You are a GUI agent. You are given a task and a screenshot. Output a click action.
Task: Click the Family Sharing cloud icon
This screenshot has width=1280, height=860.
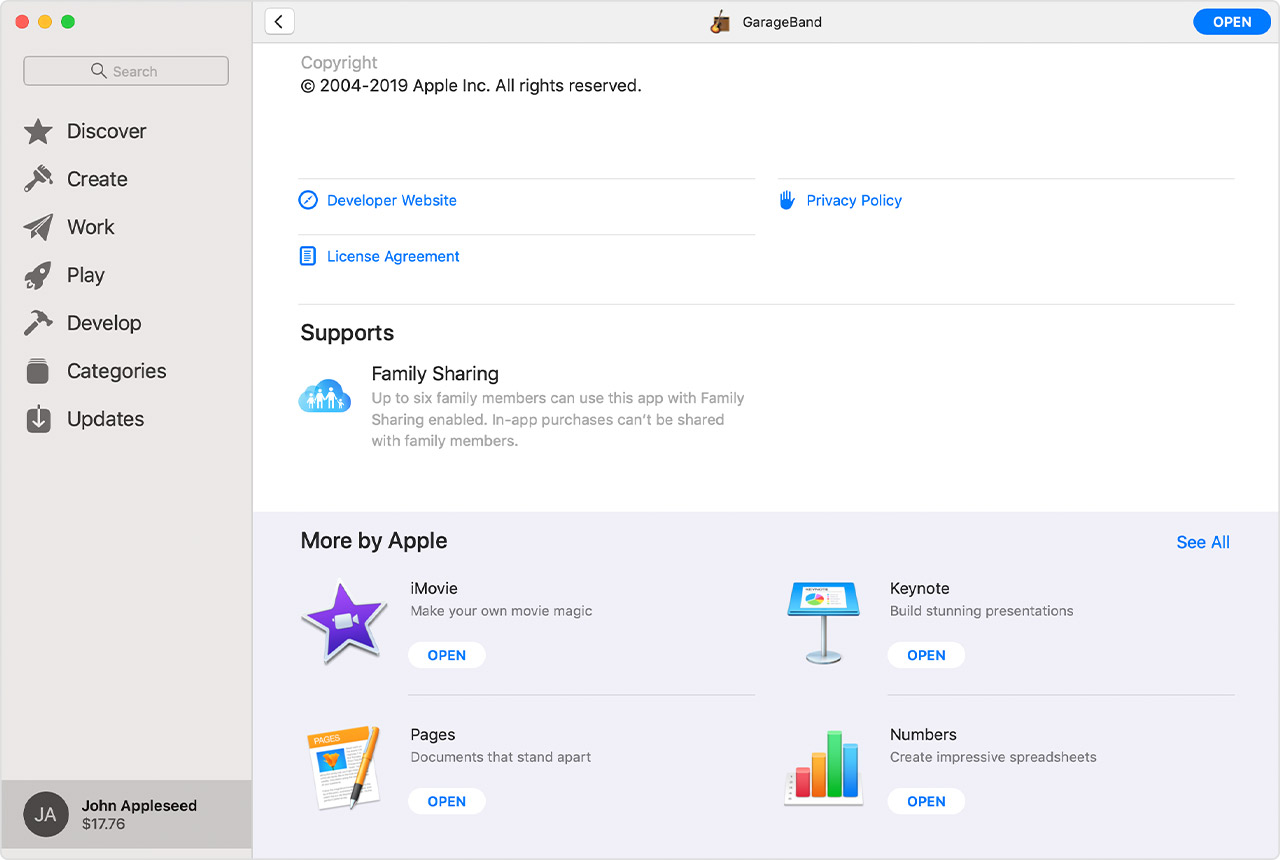click(325, 397)
